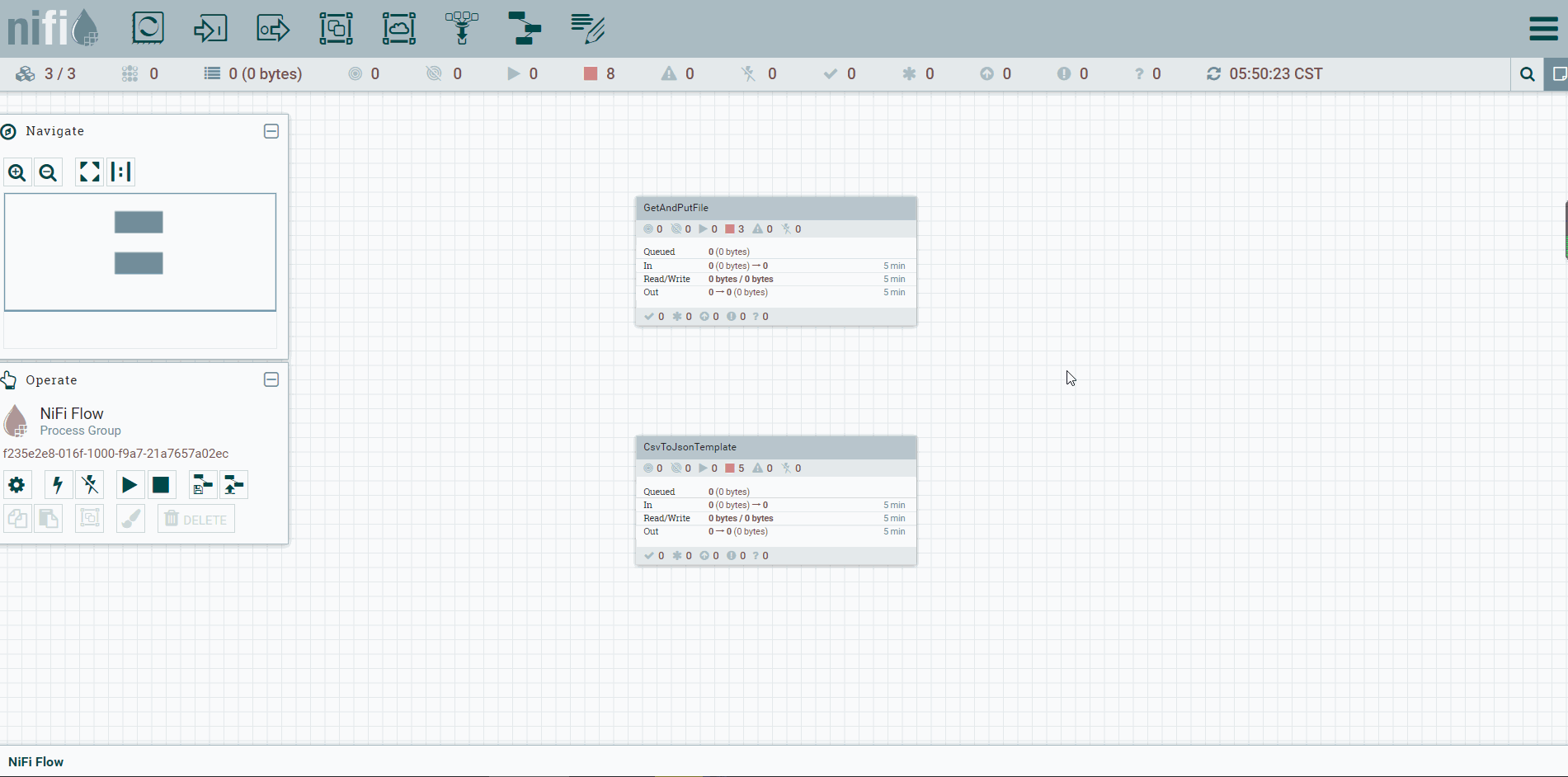The height and width of the screenshot is (777, 1568).
Task: Click the NiFi Flow breadcrumb link
Action: 36,762
